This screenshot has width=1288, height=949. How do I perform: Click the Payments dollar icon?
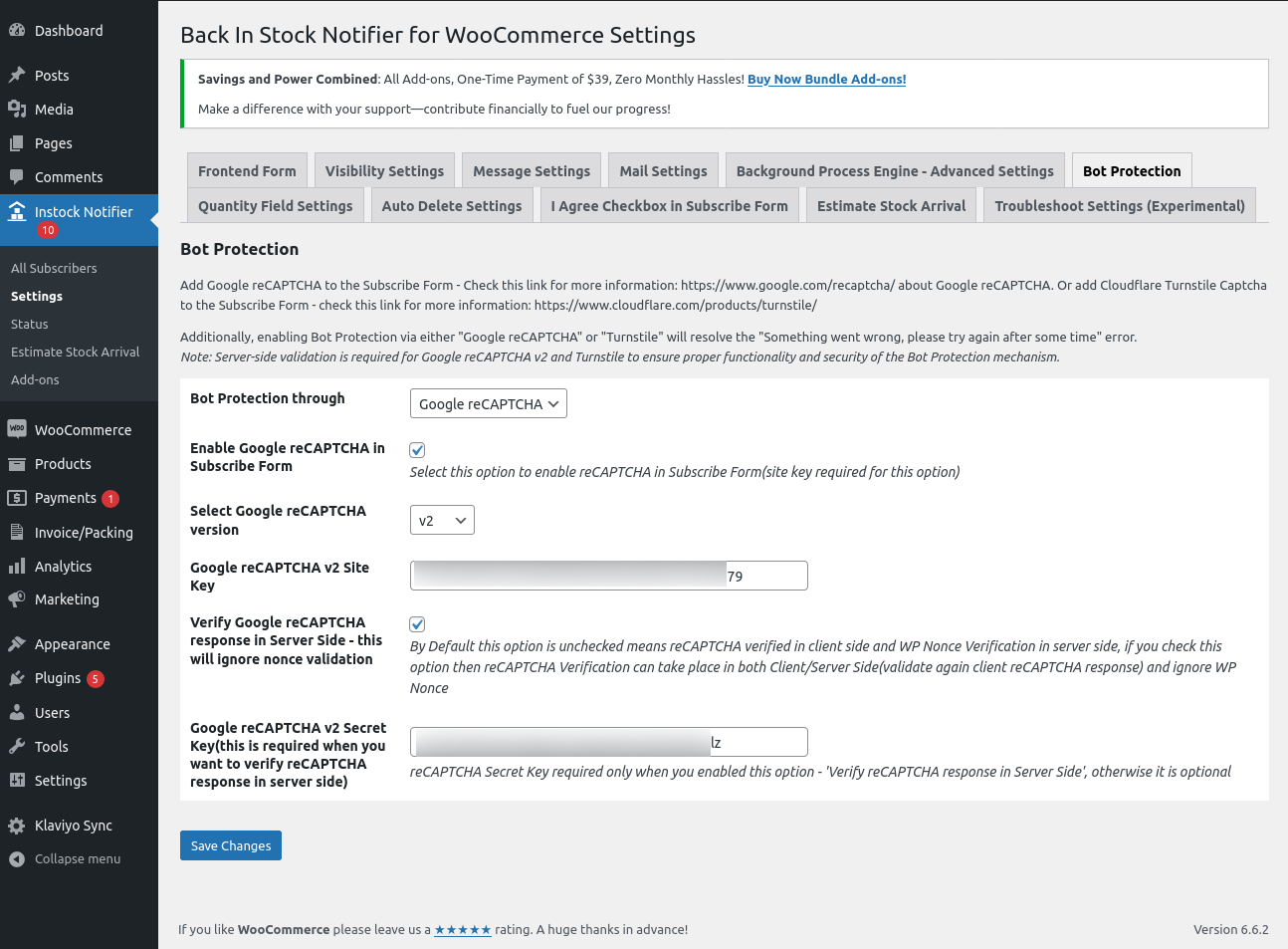(x=17, y=498)
